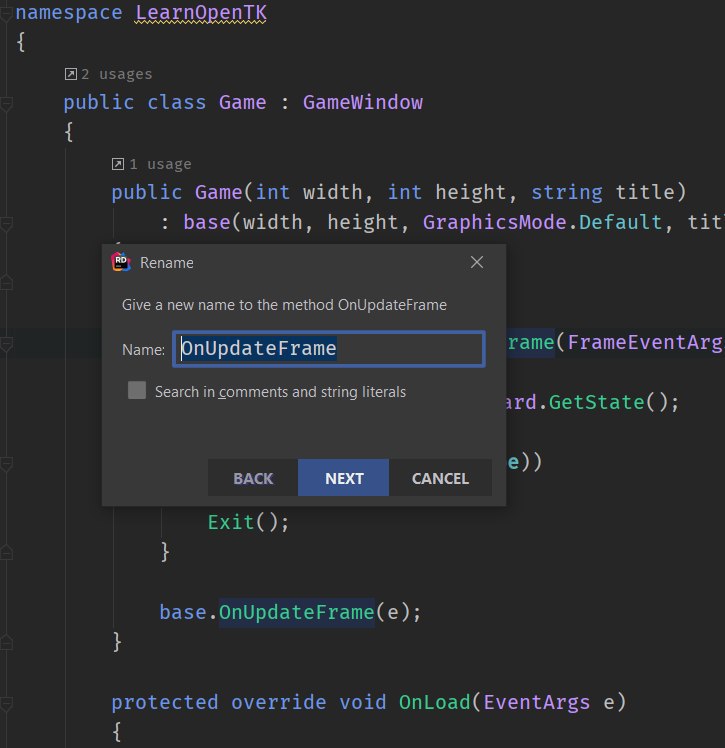Click the FrameEventArgs parameter type
This screenshot has width=725, height=748.
[x=645, y=343]
